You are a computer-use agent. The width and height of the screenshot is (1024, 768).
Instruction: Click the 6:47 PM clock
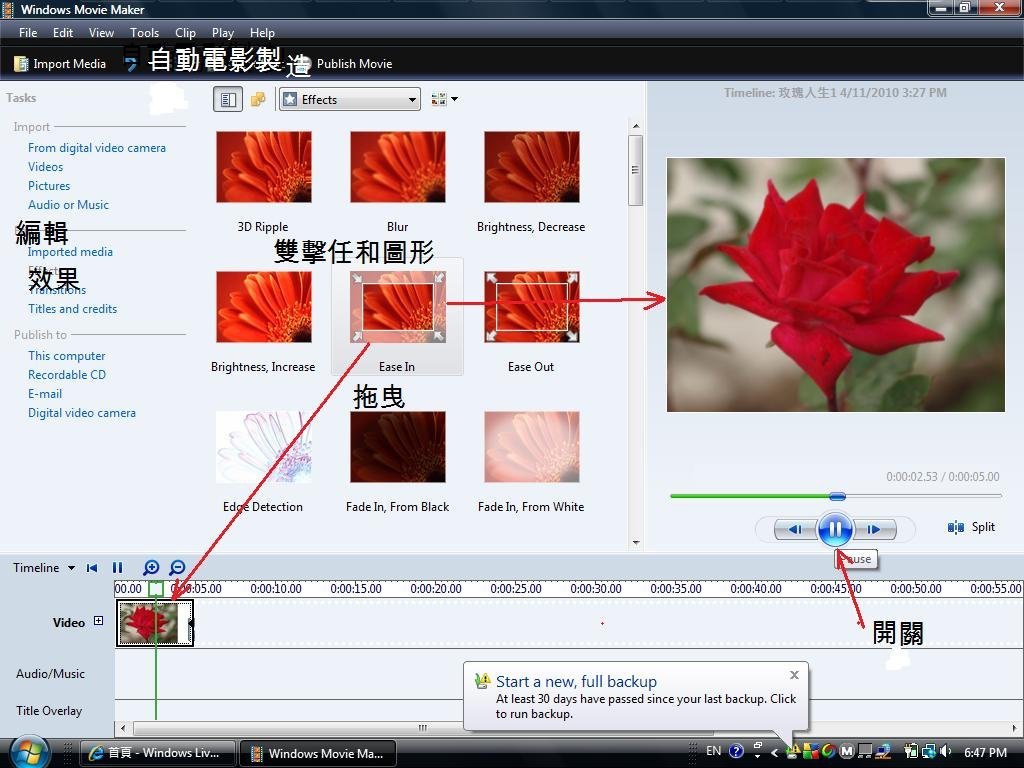tap(985, 752)
